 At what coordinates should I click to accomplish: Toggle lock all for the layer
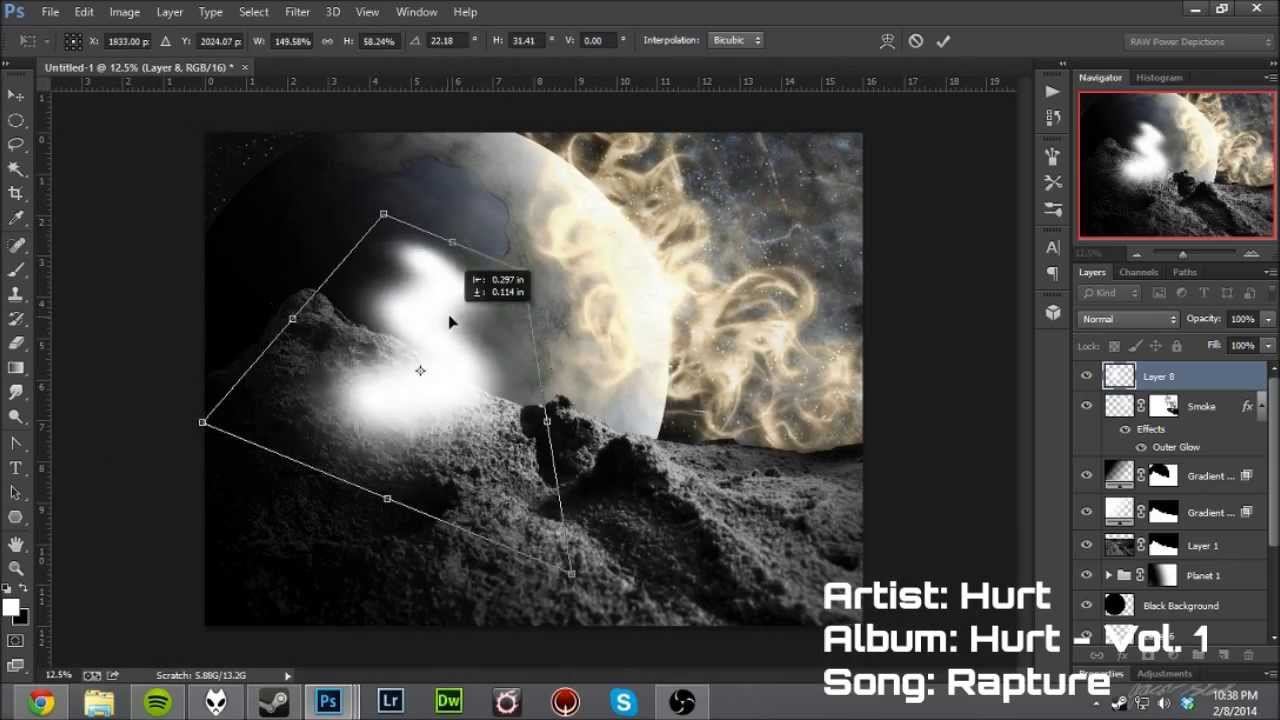1176,346
